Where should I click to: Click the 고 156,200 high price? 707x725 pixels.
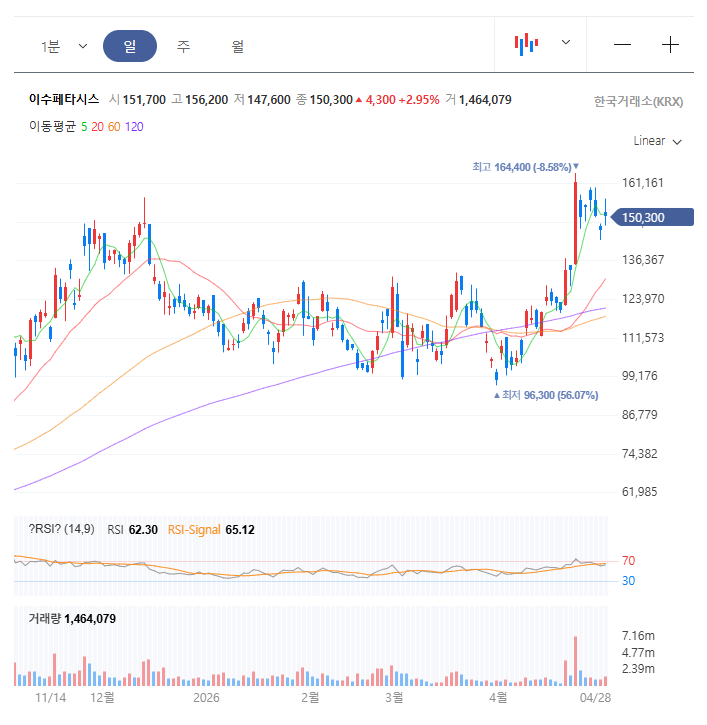click(200, 100)
